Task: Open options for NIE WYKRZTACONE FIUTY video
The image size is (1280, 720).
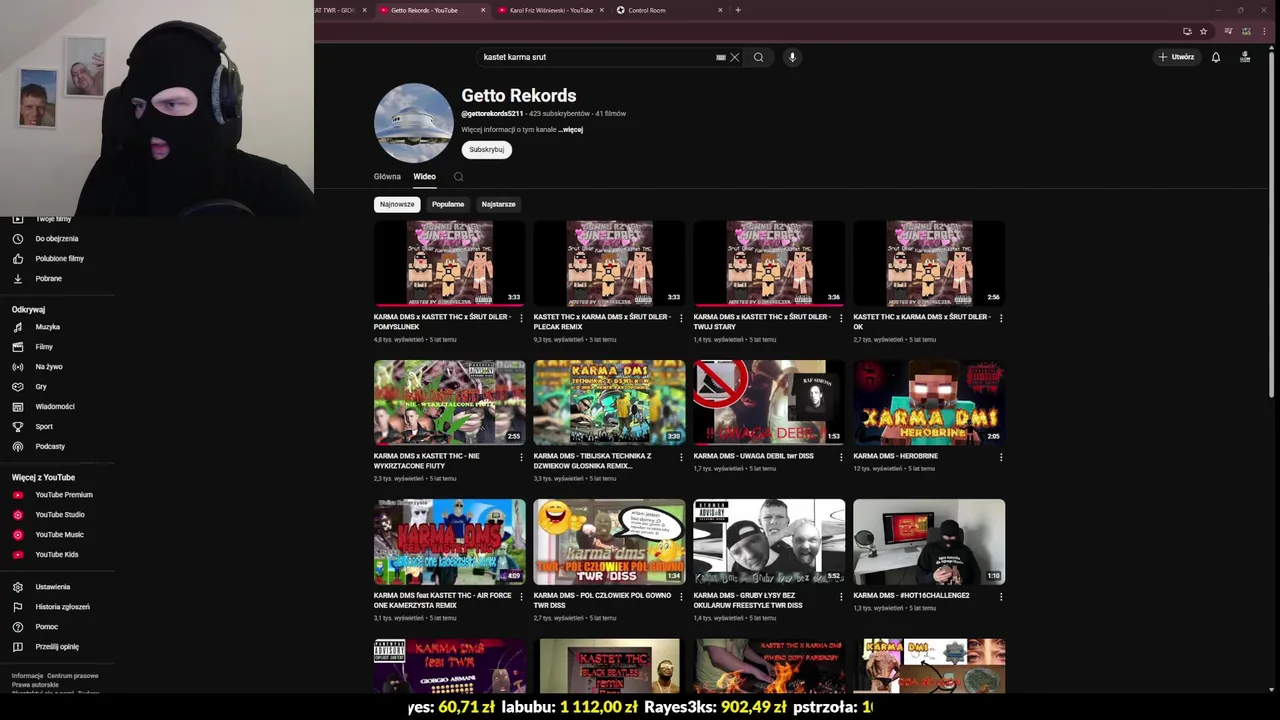Action: tap(521, 457)
